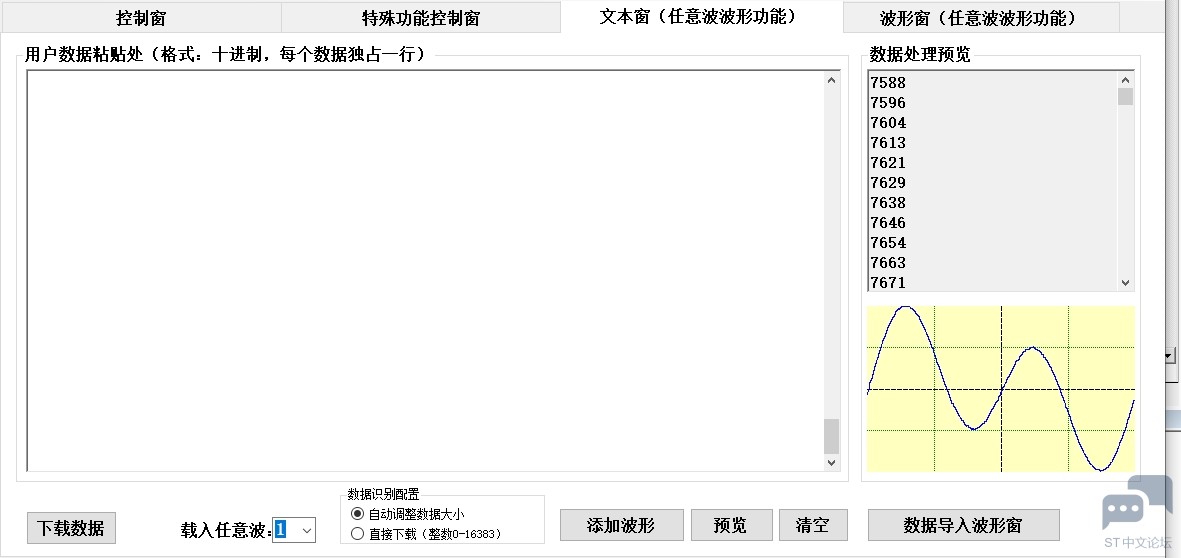
Task: Open the 载入任意波 number dropdown
Action: click(x=307, y=530)
